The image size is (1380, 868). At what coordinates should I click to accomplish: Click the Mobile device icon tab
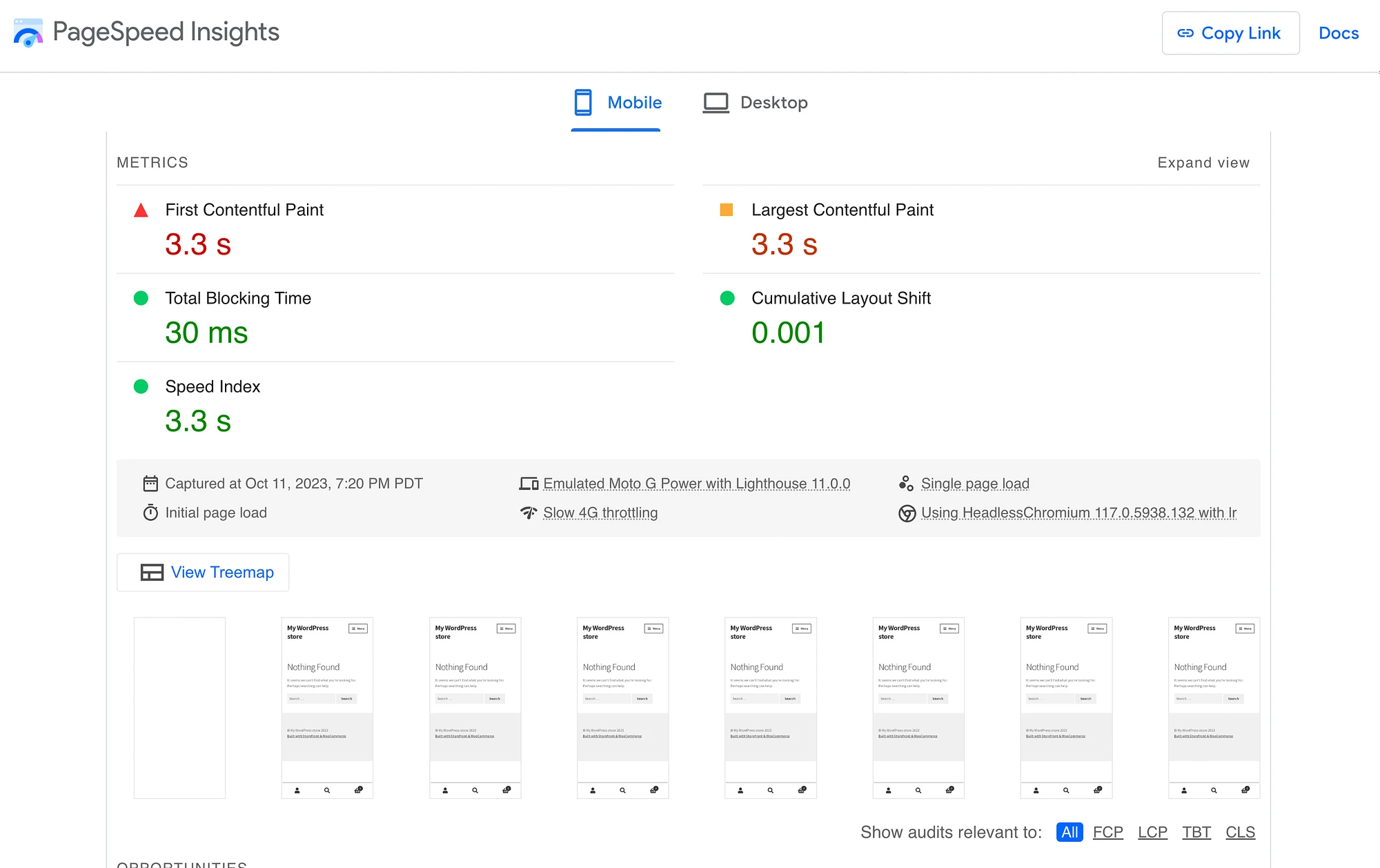[x=584, y=102]
